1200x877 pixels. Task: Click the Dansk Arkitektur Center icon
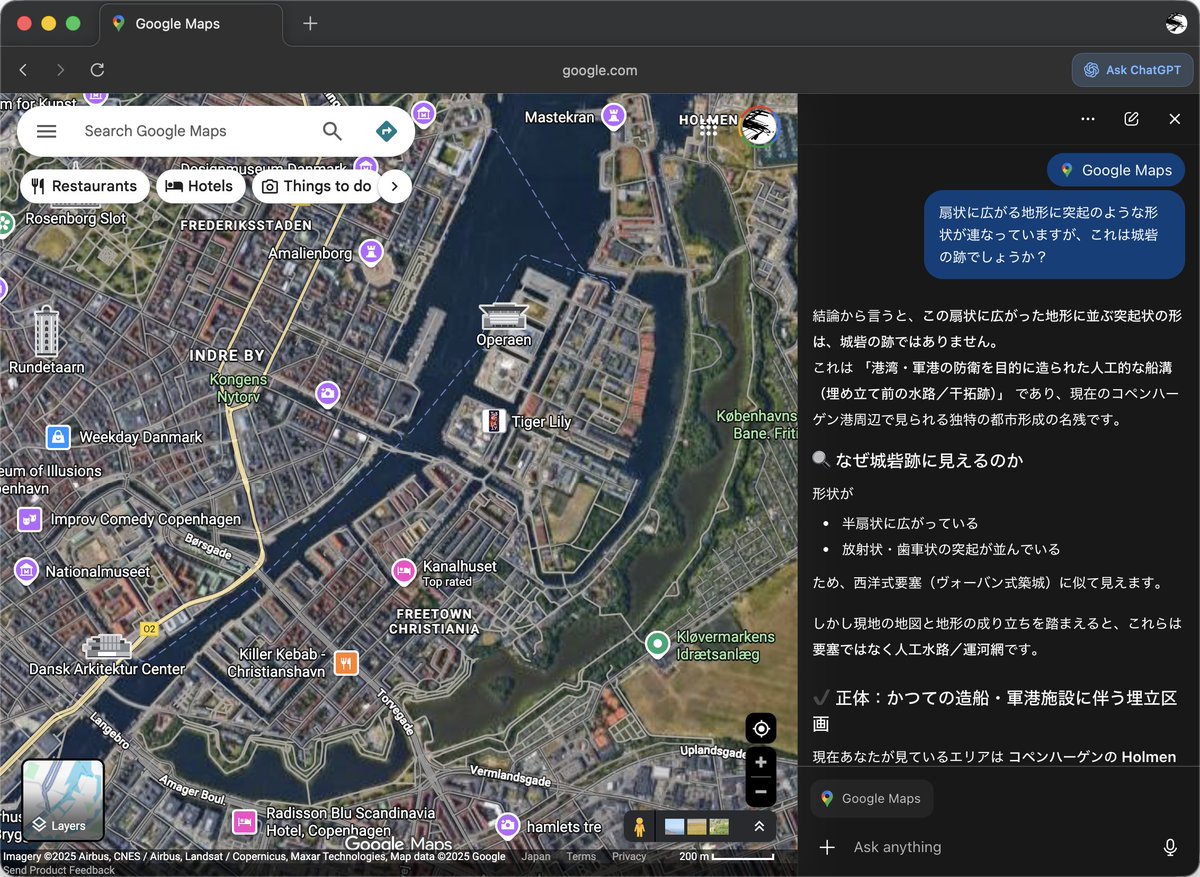(x=106, y=646)
